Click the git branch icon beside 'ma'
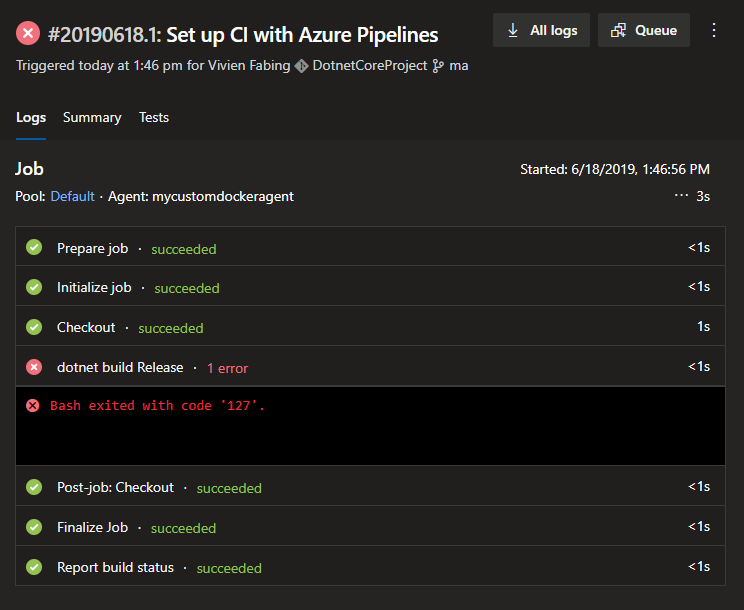This screenshot has width=744, height=610. point(438,66)
